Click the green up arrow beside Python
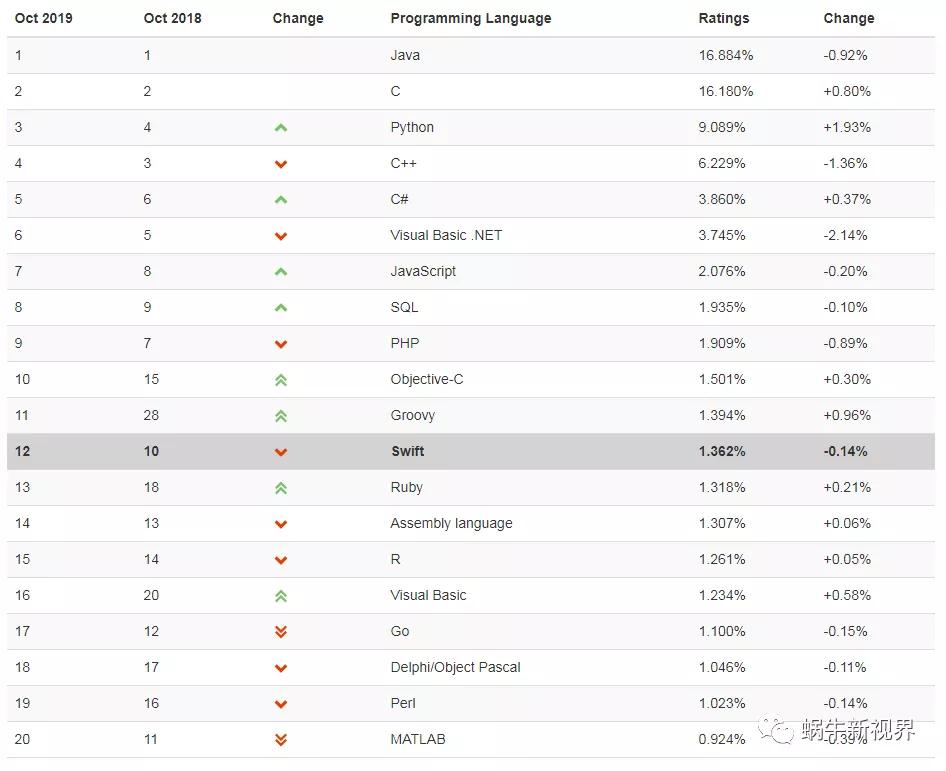The image size is (946, 771). click(x=281, y=128)
